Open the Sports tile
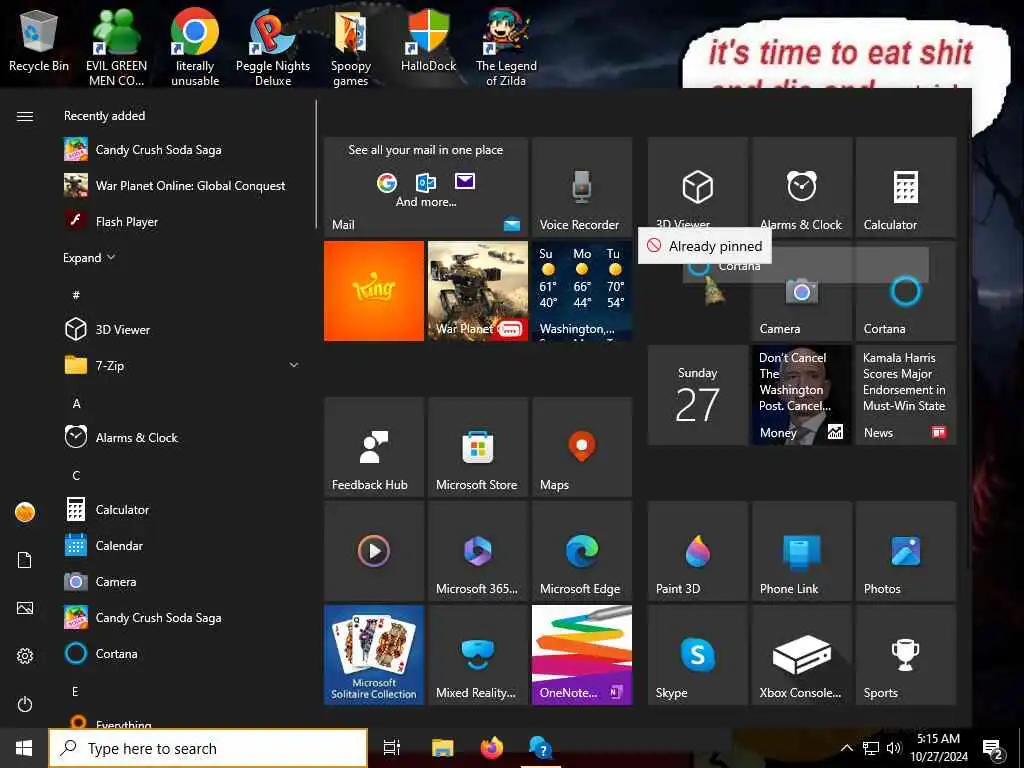Screen dimensions: 1024x768 tap(905, 655)
